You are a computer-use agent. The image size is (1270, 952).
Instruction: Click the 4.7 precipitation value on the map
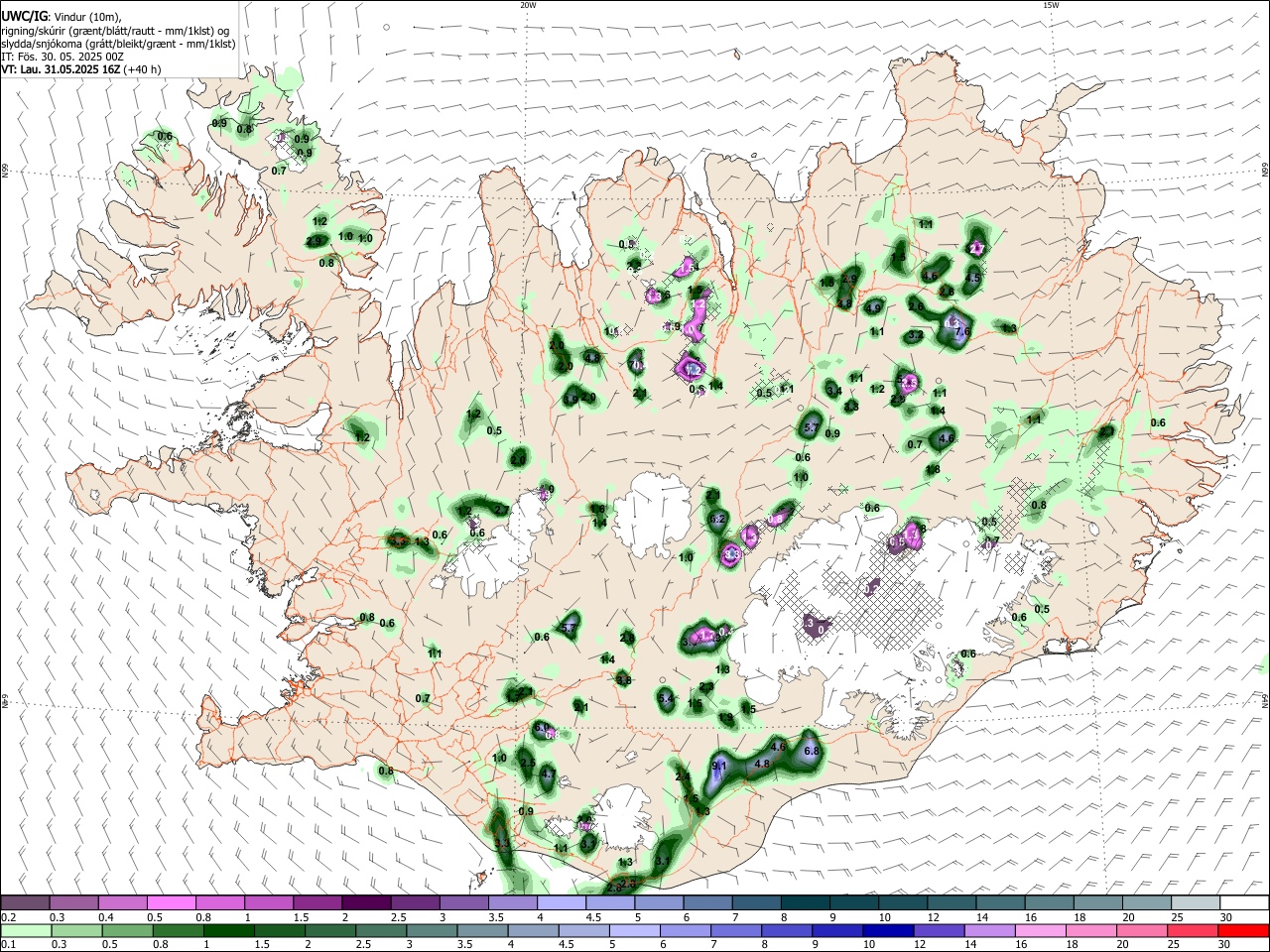pos(549,773)
